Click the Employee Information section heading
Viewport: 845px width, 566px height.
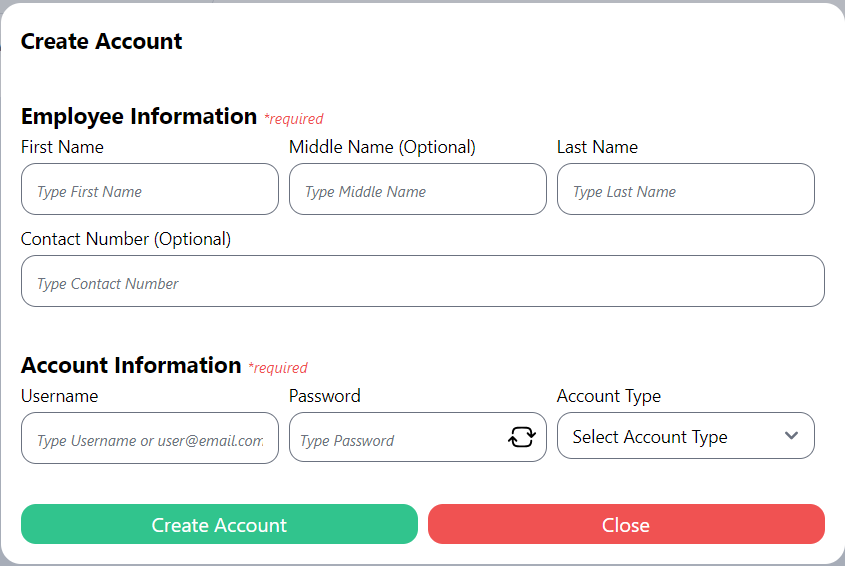coord(139,116)
